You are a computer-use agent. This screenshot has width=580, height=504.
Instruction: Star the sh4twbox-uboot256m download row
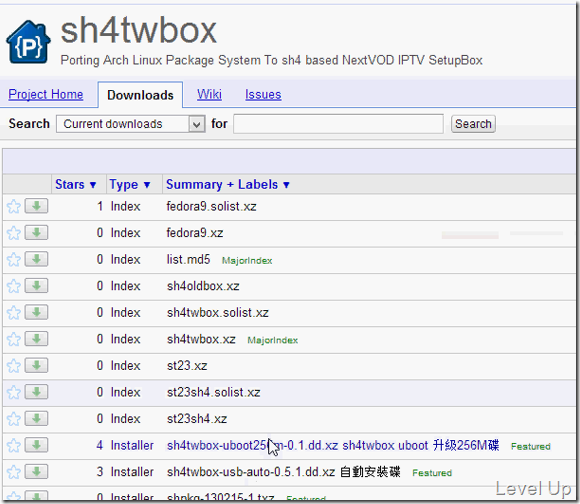pos(14,446)
